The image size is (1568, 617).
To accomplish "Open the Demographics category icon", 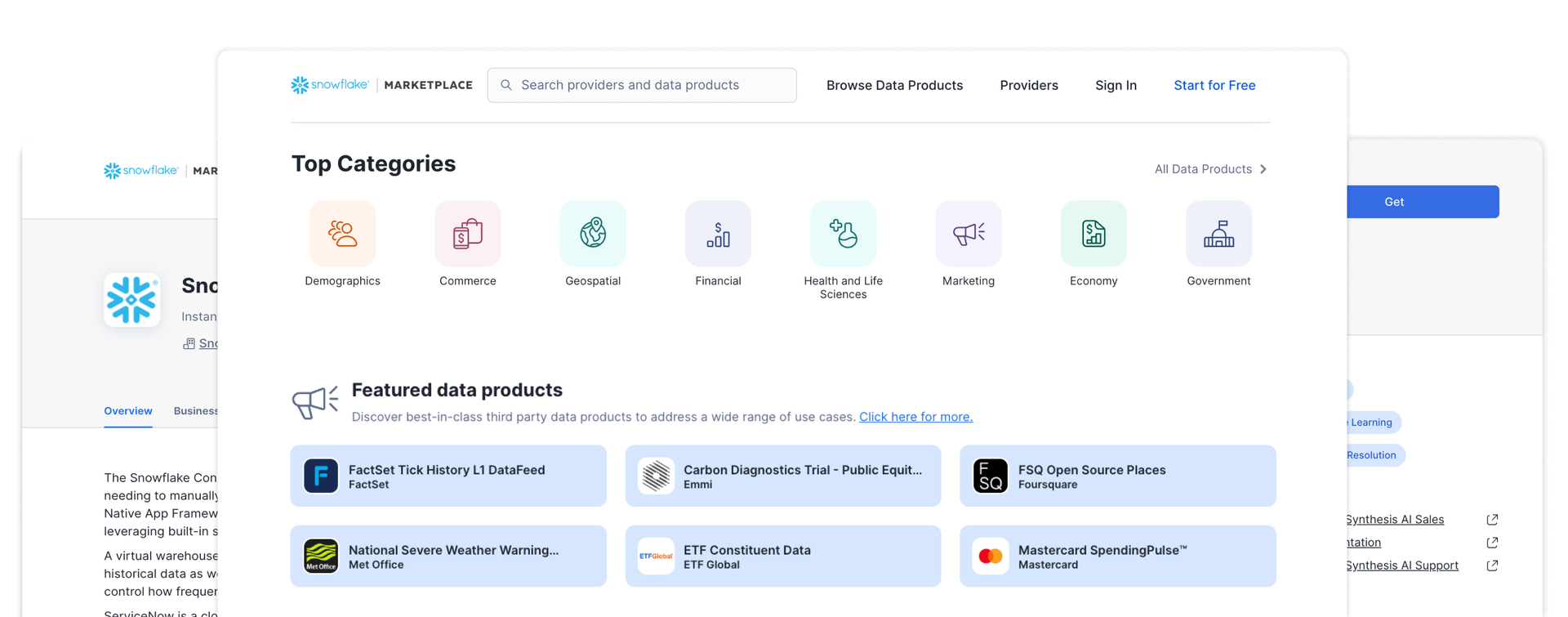I will click(x=342, y=234).
